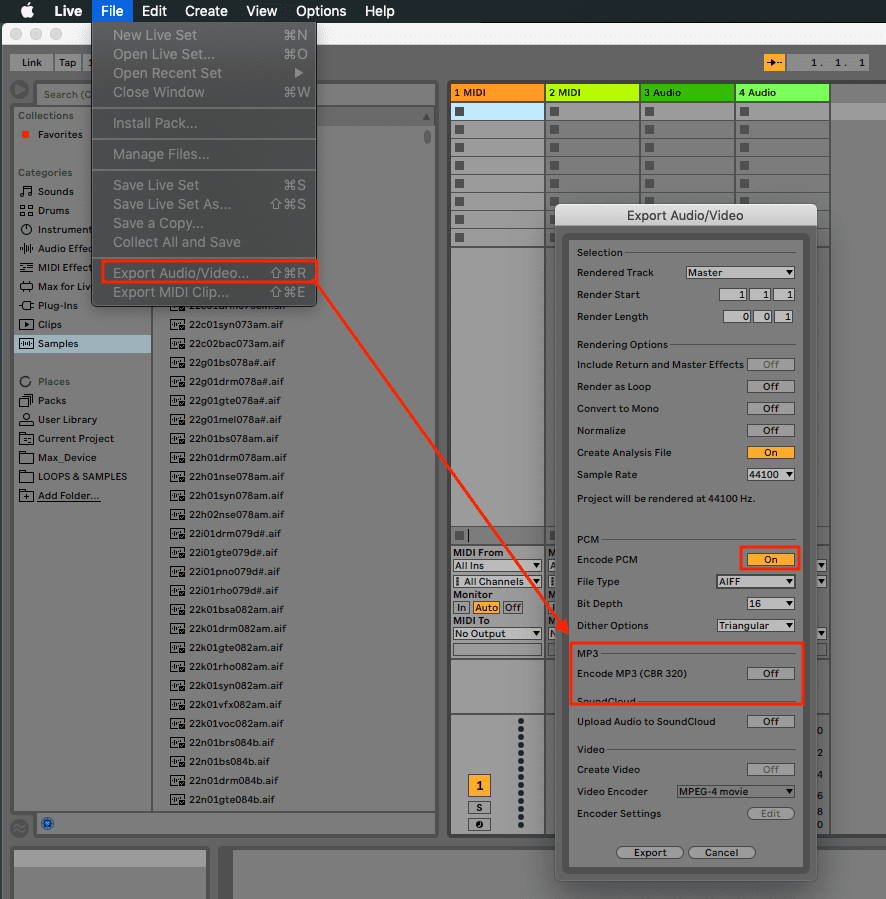Open the Sample Rate 44100 dropdown
Viewport: 886px width, 899px height.
click(x=771, y=475)
